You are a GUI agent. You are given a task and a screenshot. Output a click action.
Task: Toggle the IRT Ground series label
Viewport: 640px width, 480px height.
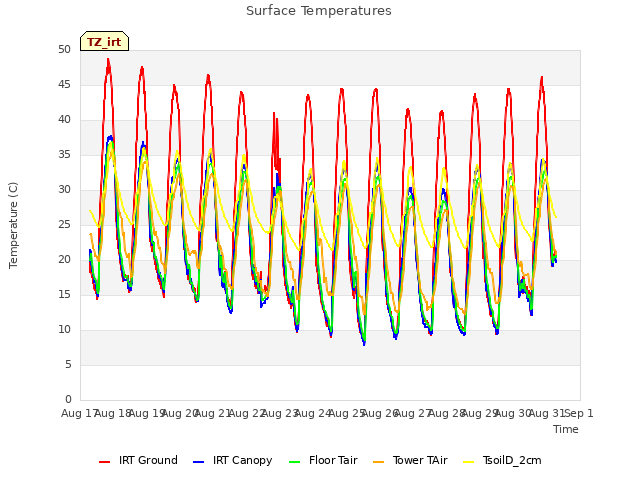tap(148, 460)
